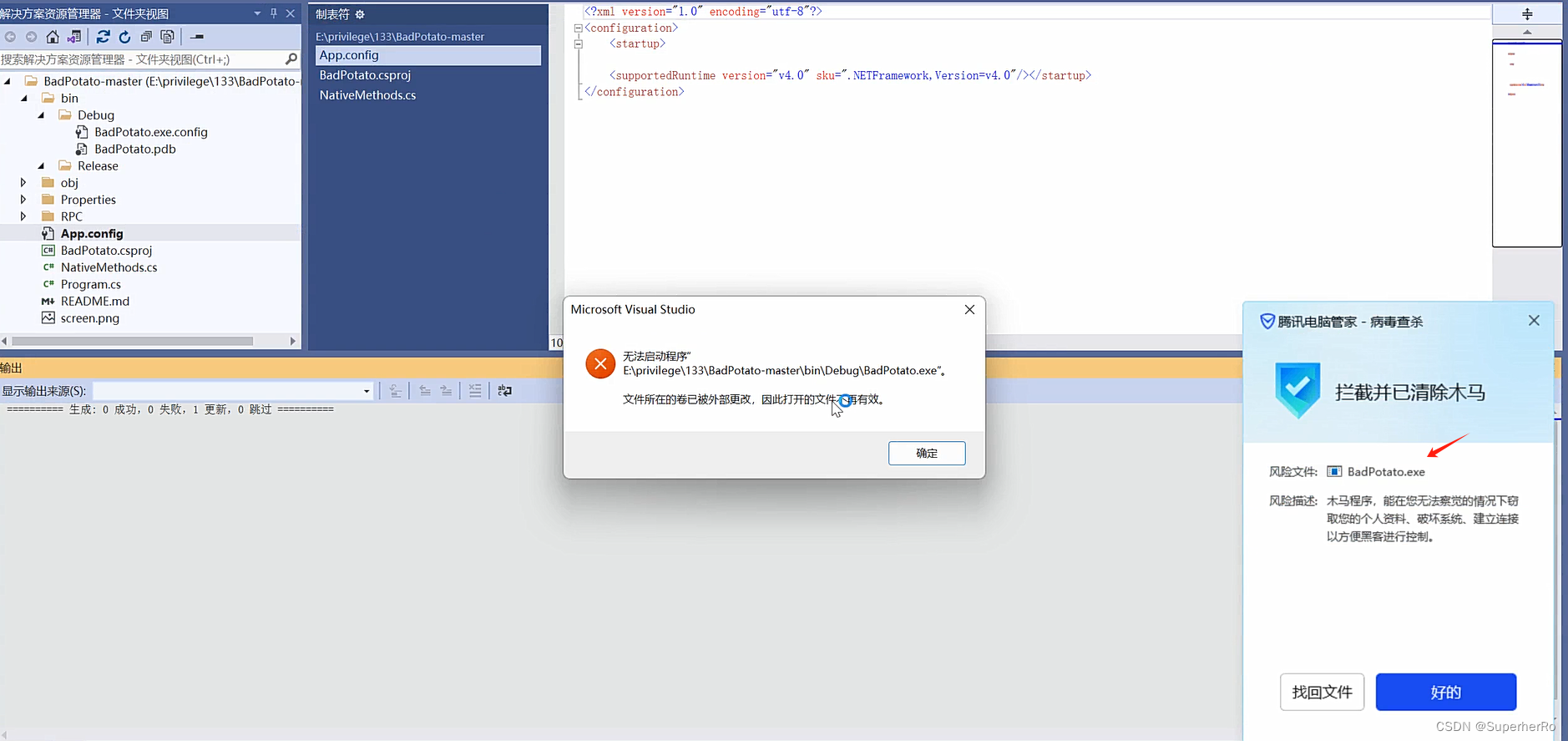Image resolution: width=1568 pixels, height=741 pixels.
Task: Click 好的 in Tencent PC Manager popup
Action: pyautogui.click(x=1445, y=692)
